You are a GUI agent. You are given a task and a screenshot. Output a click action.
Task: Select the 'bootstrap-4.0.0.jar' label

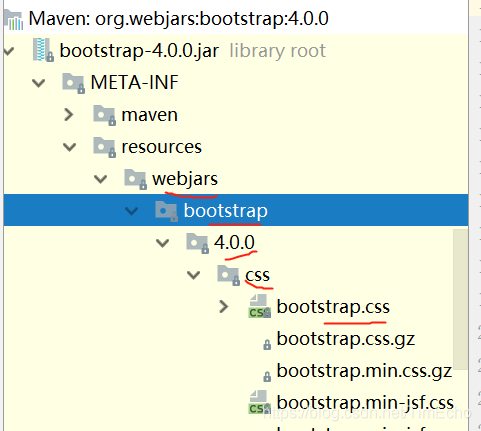click(139, 51)
